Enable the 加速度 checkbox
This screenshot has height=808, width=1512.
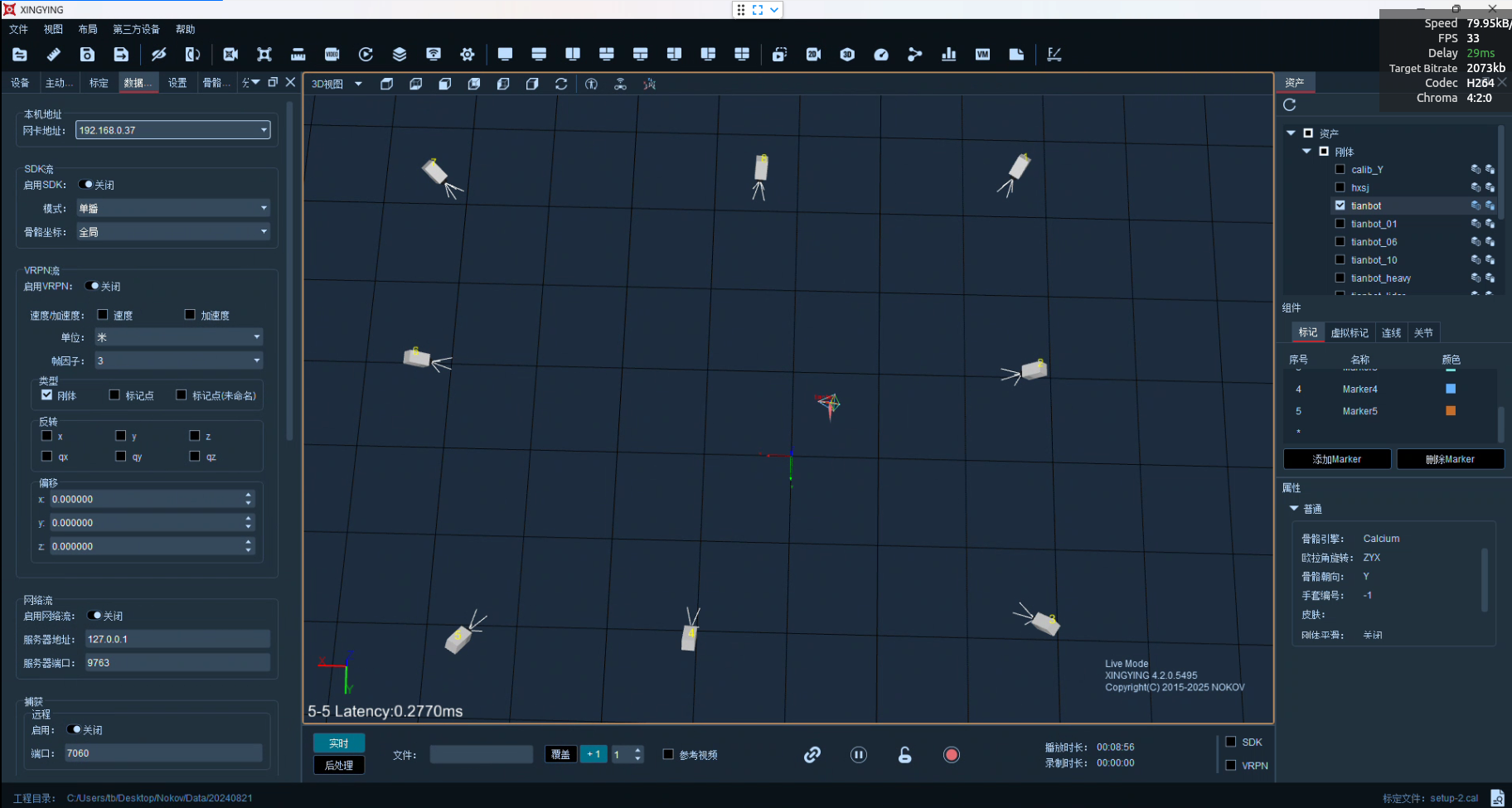coord(190,315)
